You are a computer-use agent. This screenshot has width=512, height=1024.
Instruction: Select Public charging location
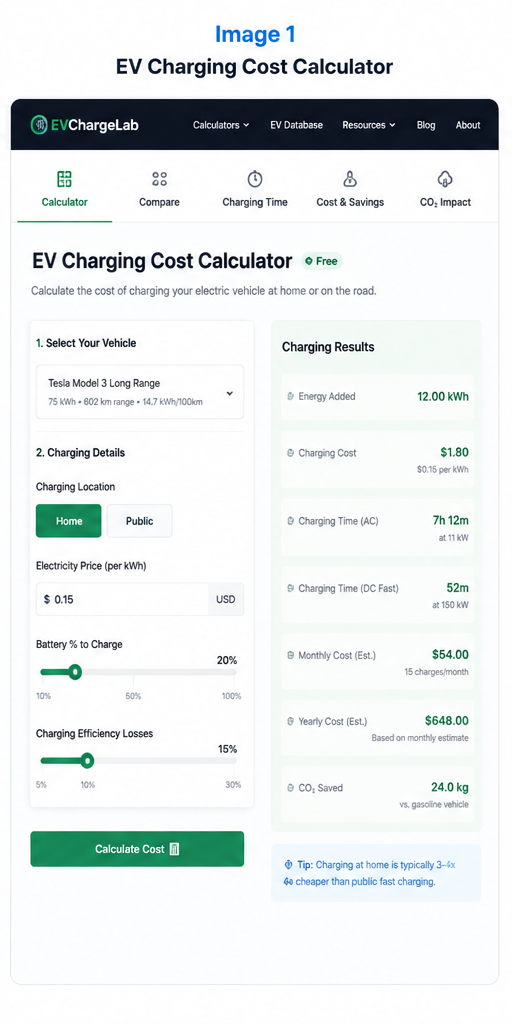click(140, 521)
